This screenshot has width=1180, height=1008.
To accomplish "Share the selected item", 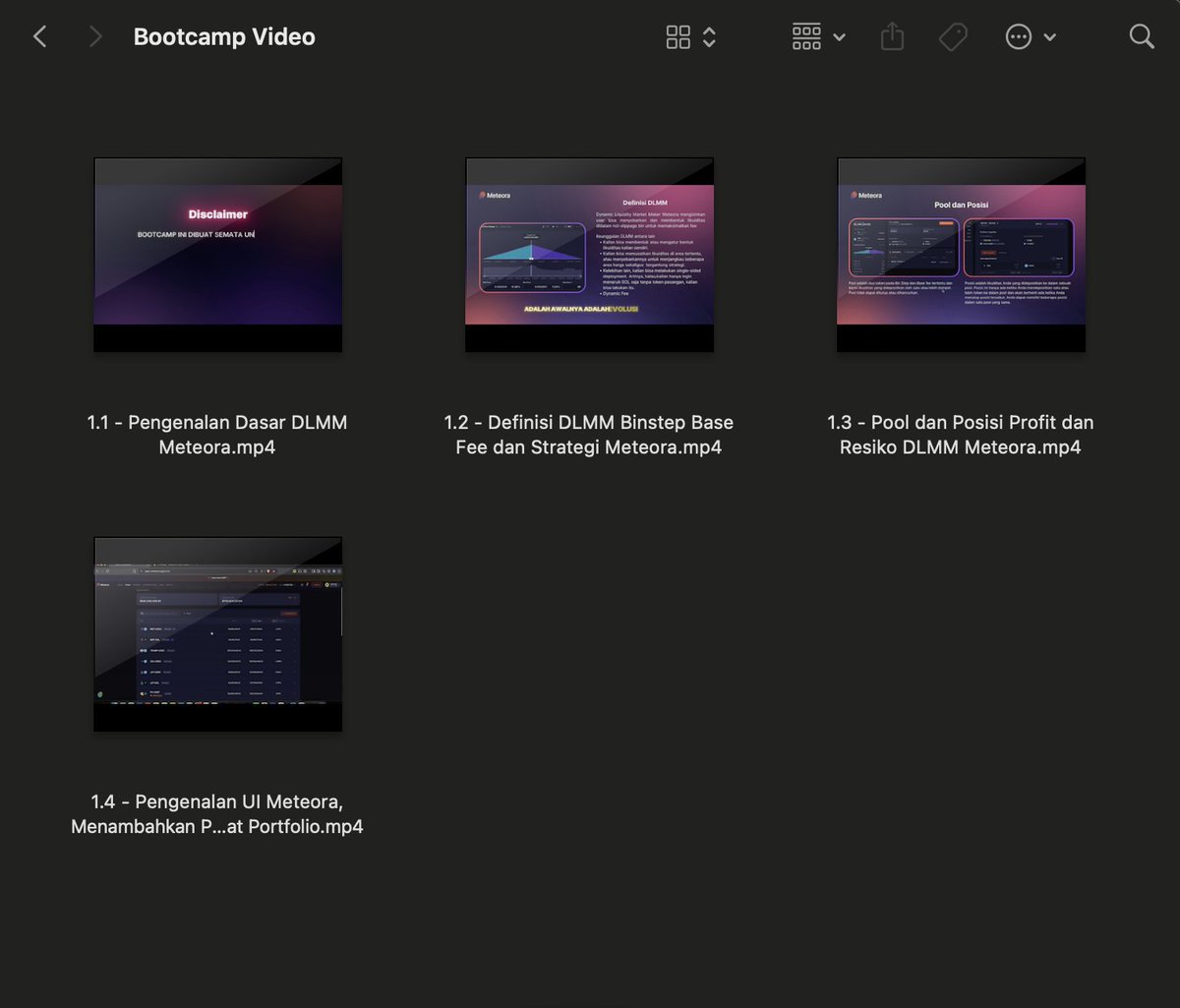I will pyautogui.click(x=892, y=37).
